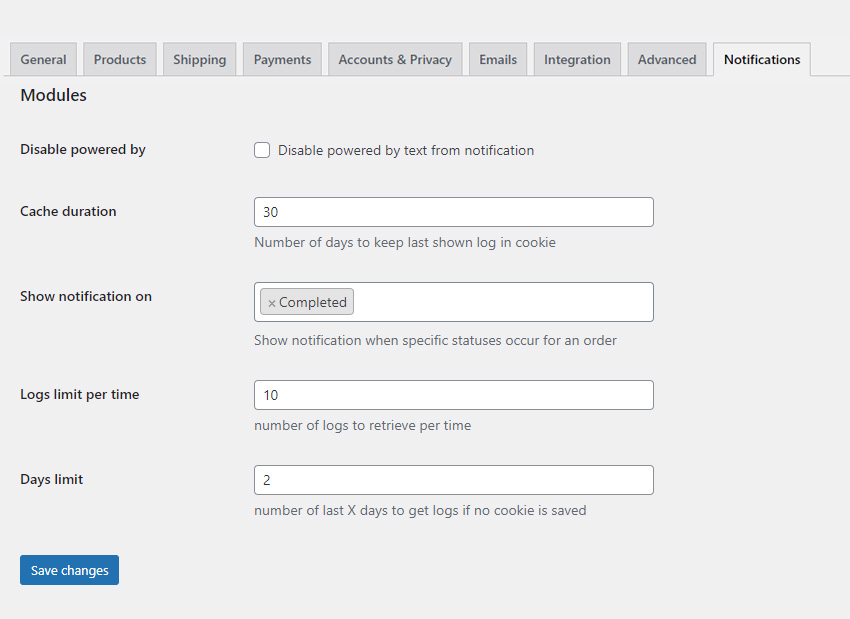Click the Logs limit per time field
This screenshot has width=850, height=619.
(453, 395)
